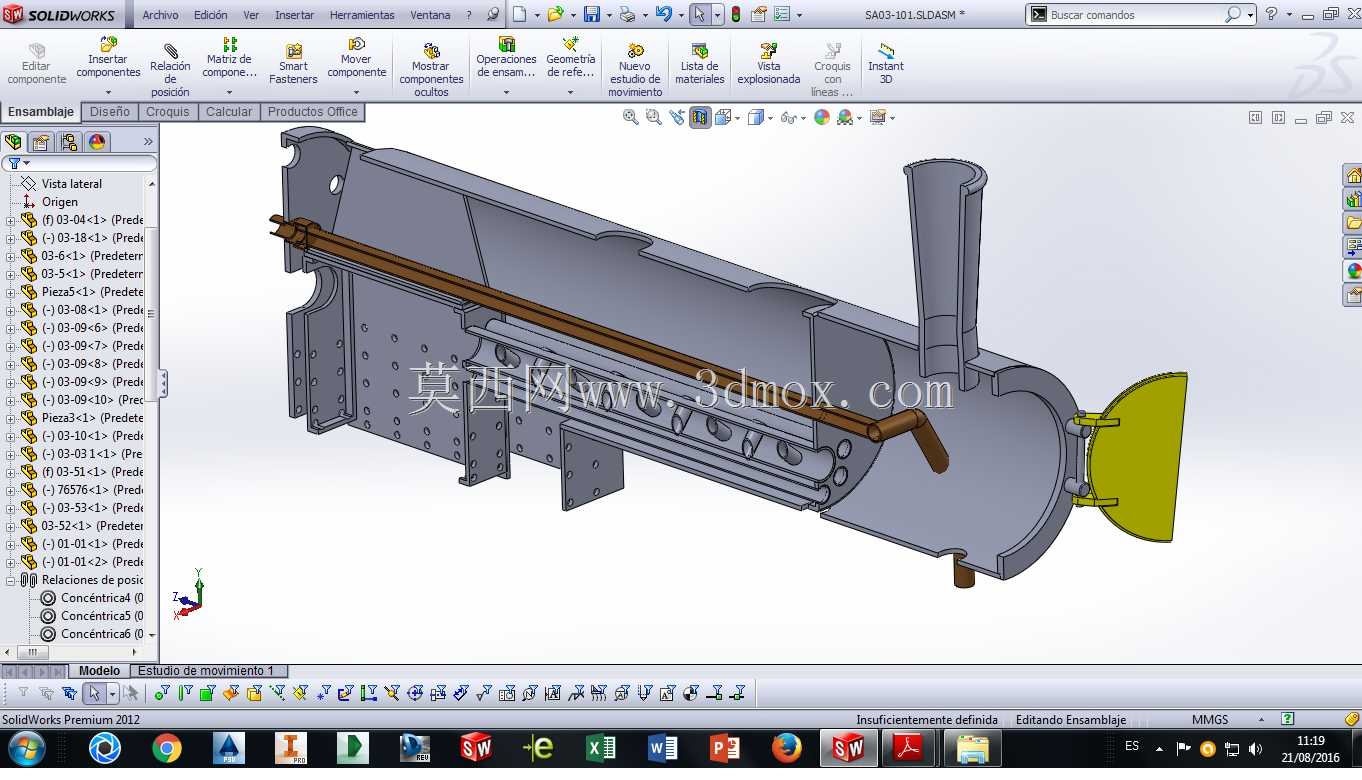
Task: Open the ConfigurationManager tab icon
Action: (69, 142)
